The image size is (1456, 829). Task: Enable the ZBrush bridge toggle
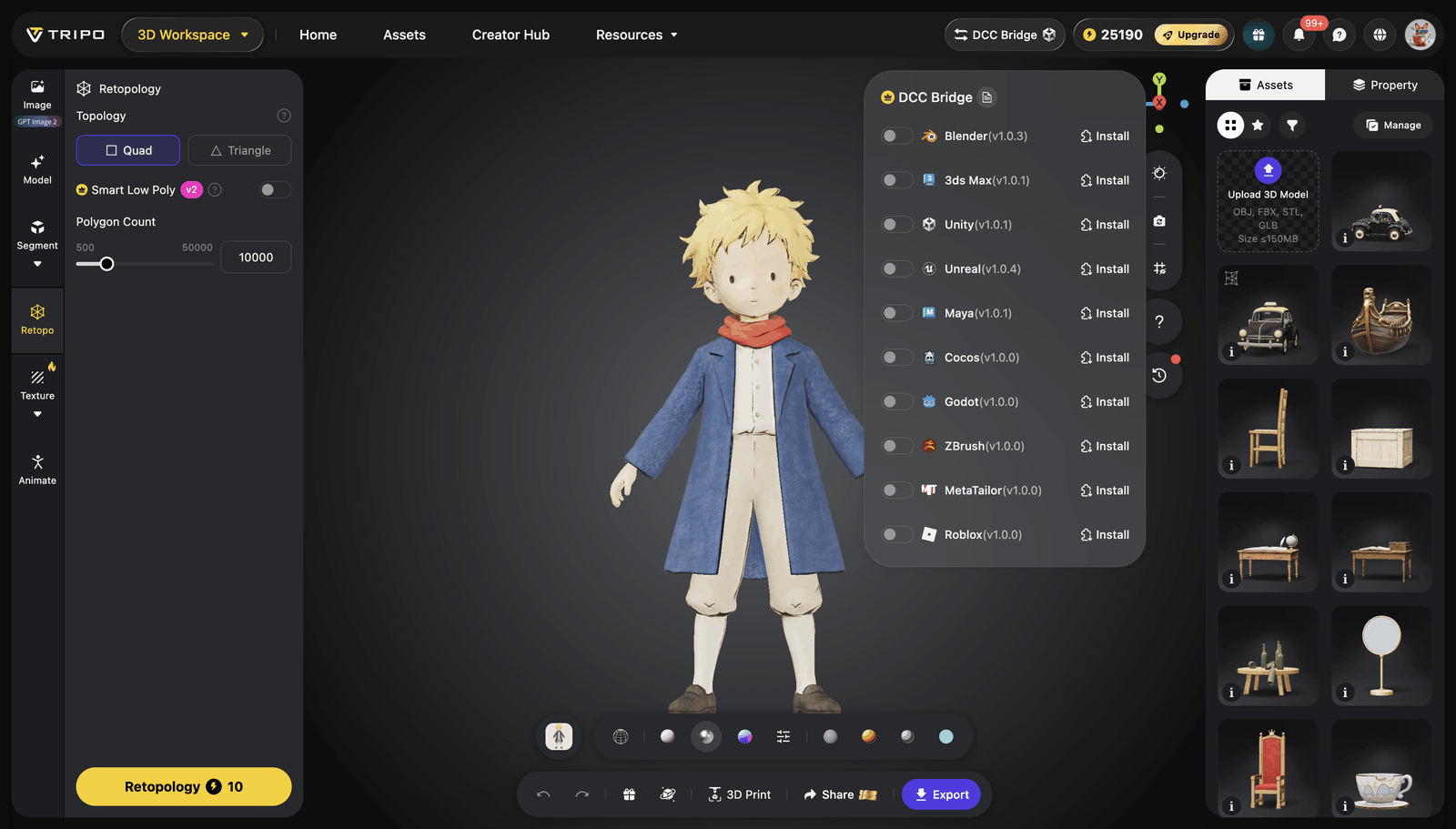(897, 446)
